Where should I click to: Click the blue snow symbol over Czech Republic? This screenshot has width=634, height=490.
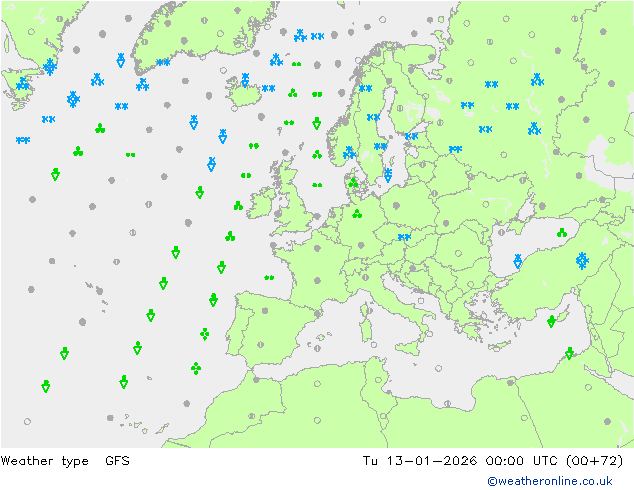(404, 237)
